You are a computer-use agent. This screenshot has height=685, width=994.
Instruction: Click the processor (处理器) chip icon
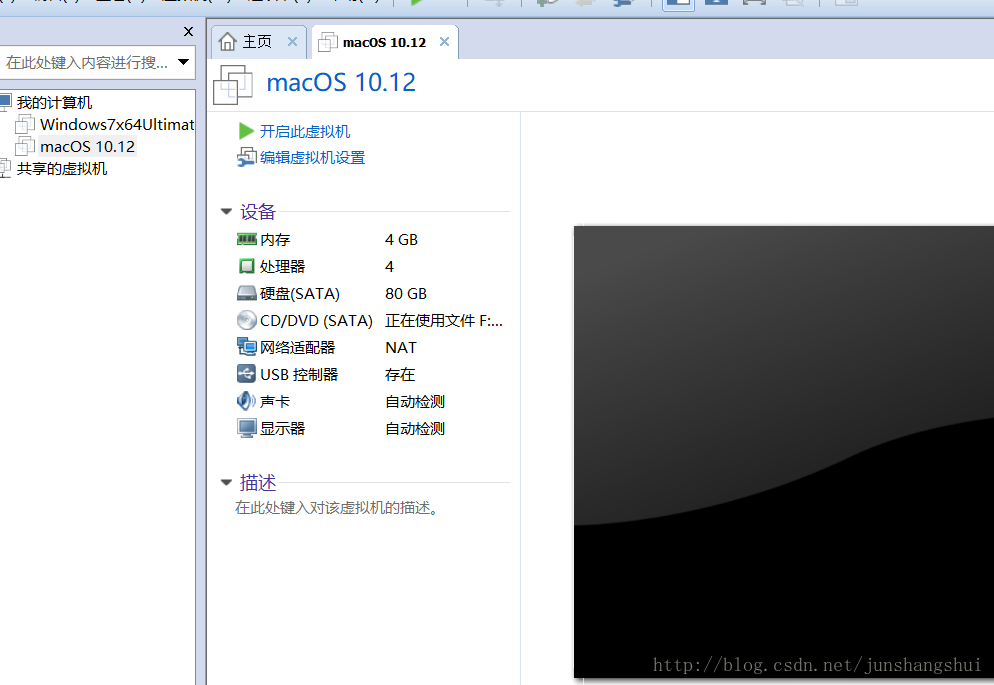point(246,266)
